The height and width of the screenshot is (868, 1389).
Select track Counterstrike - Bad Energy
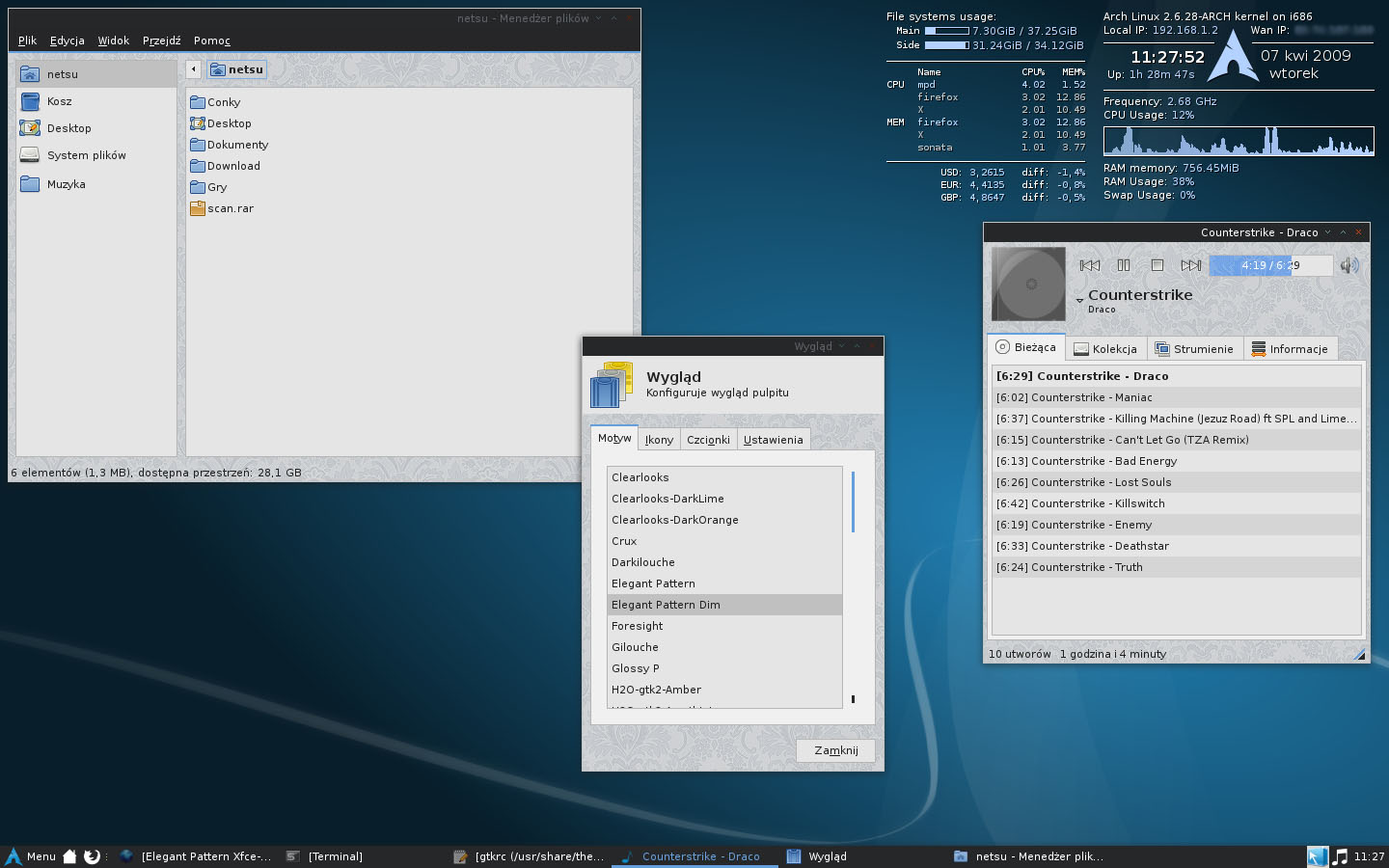click(1177, 461)
